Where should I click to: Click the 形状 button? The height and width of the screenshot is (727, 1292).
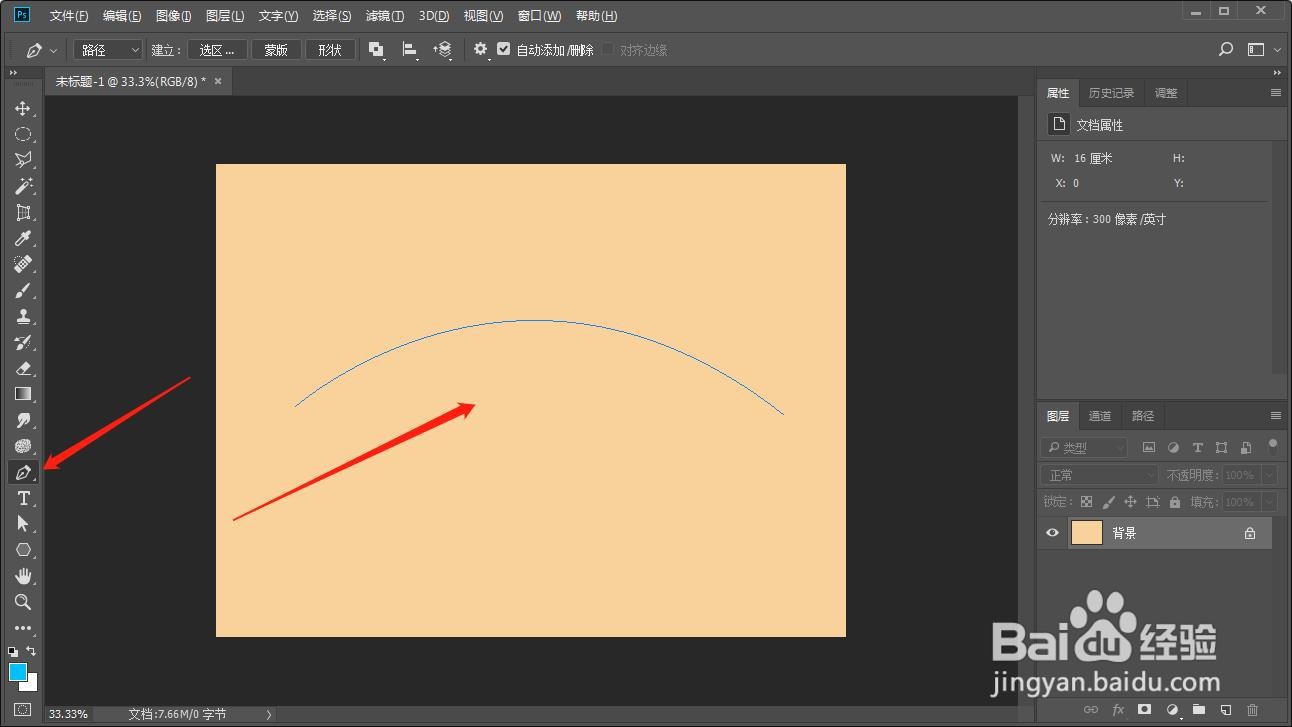point(330,50)
